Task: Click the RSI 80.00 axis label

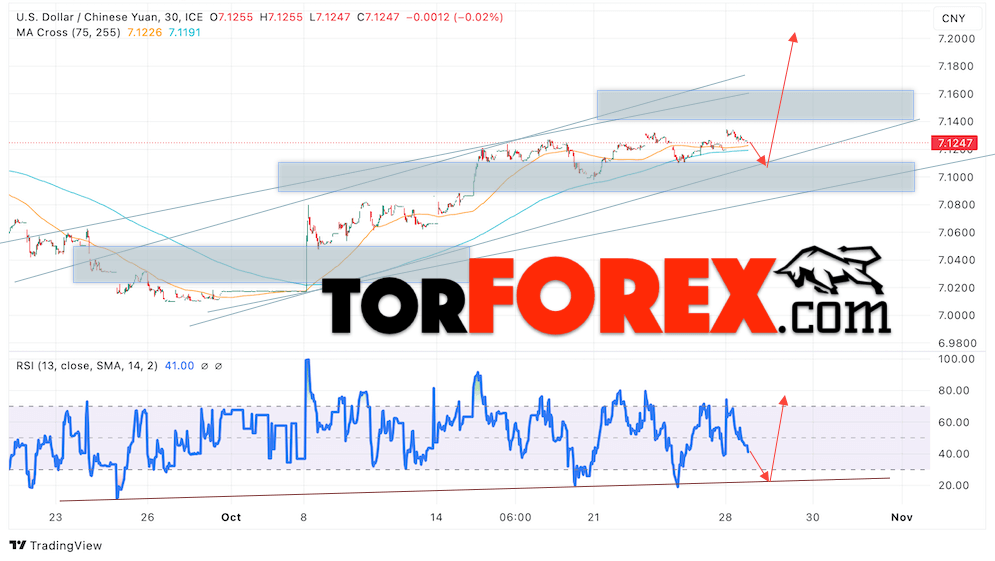Action: [954, 390]
